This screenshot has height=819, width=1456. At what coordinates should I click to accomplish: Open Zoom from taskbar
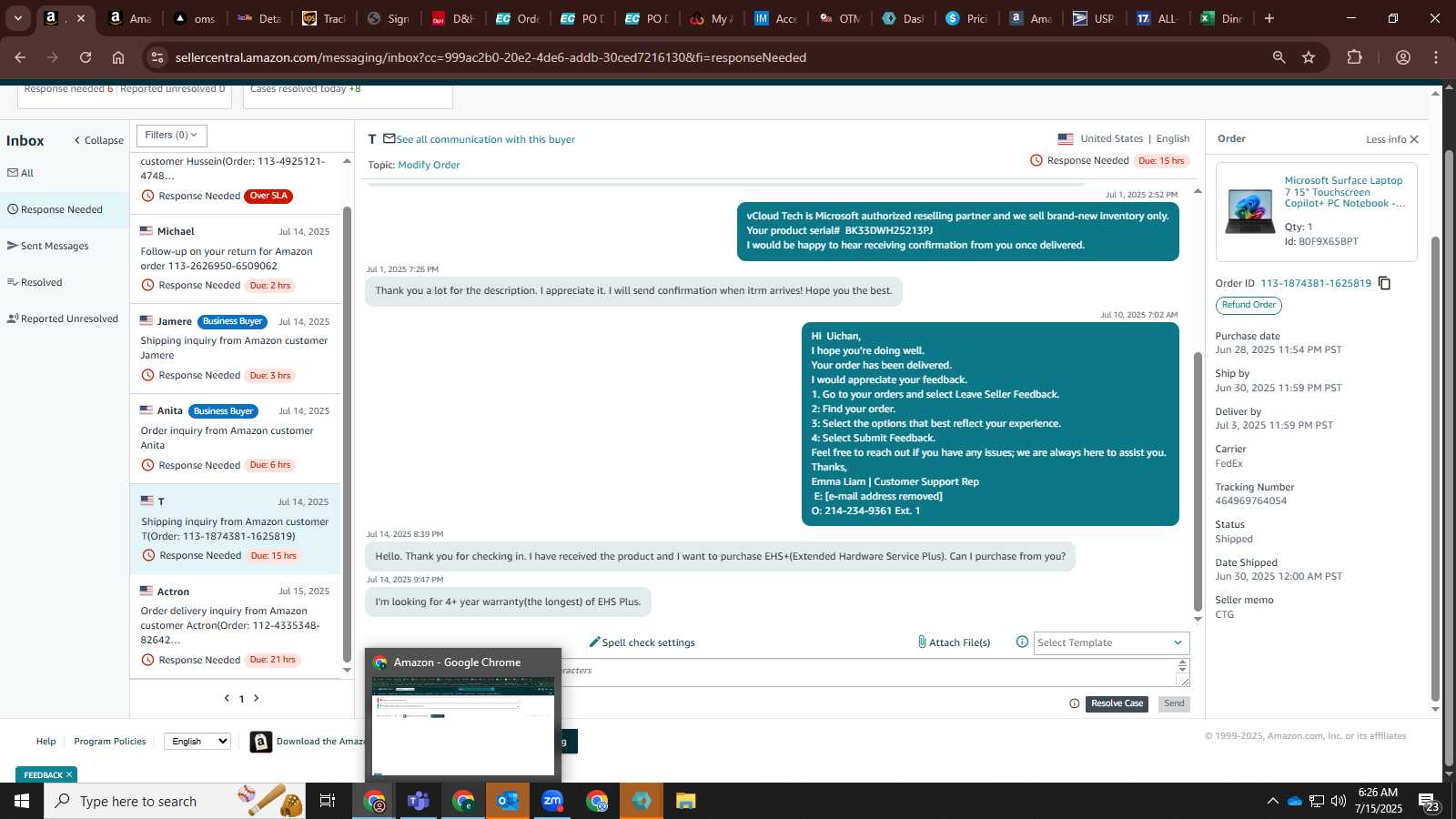[x=552, y=801]
